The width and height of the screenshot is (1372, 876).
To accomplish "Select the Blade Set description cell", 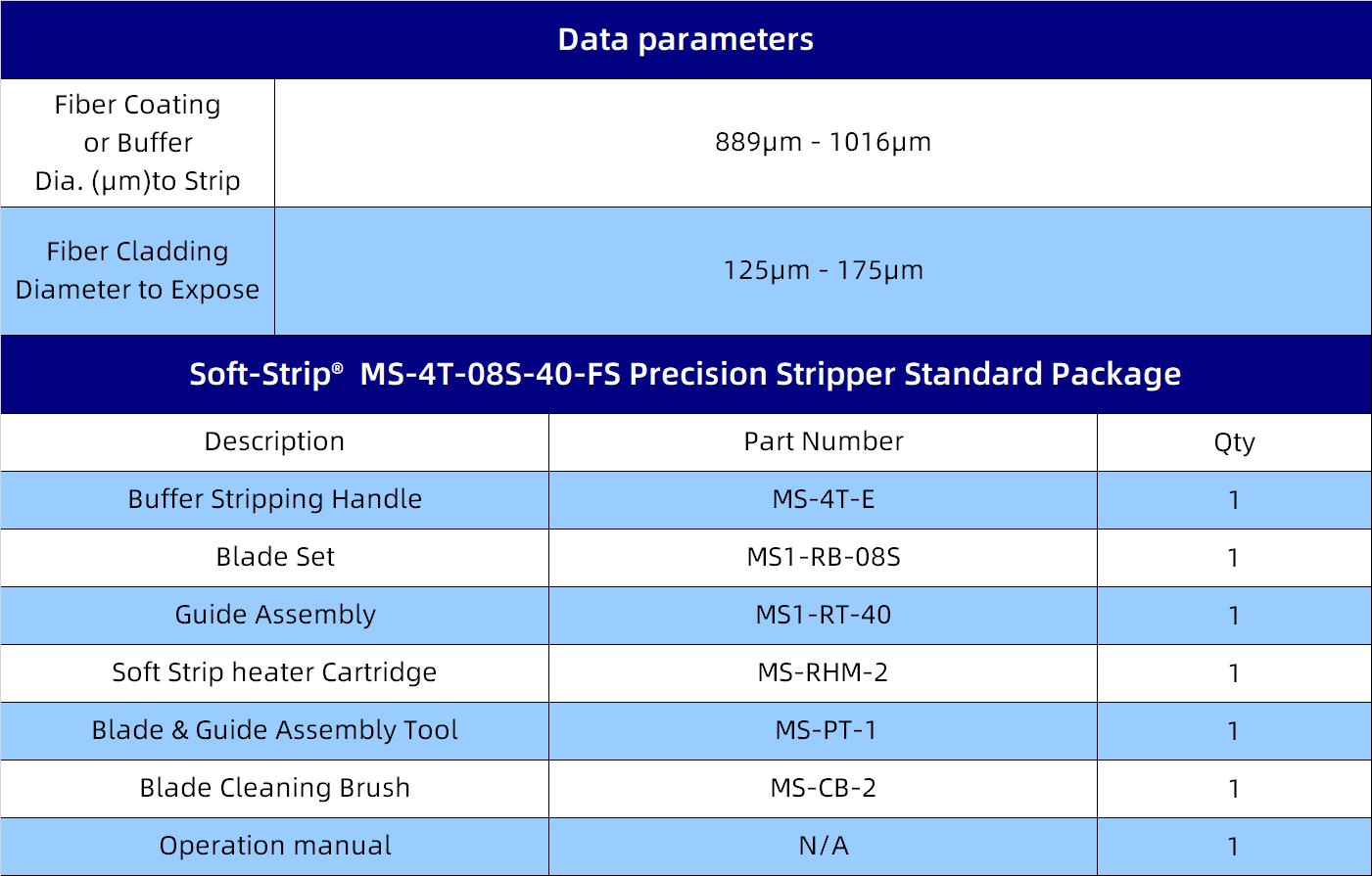I will coord(274,557).
